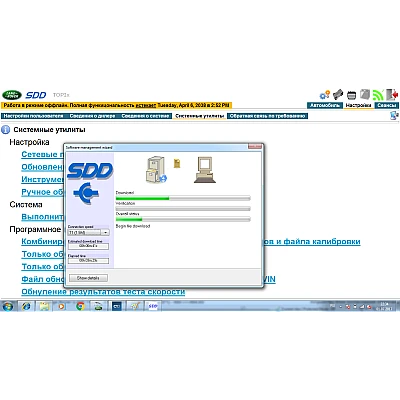Click the Verification progress bar
The height and width of the screenshot is (400, 400).
click(x=183, y=209)
